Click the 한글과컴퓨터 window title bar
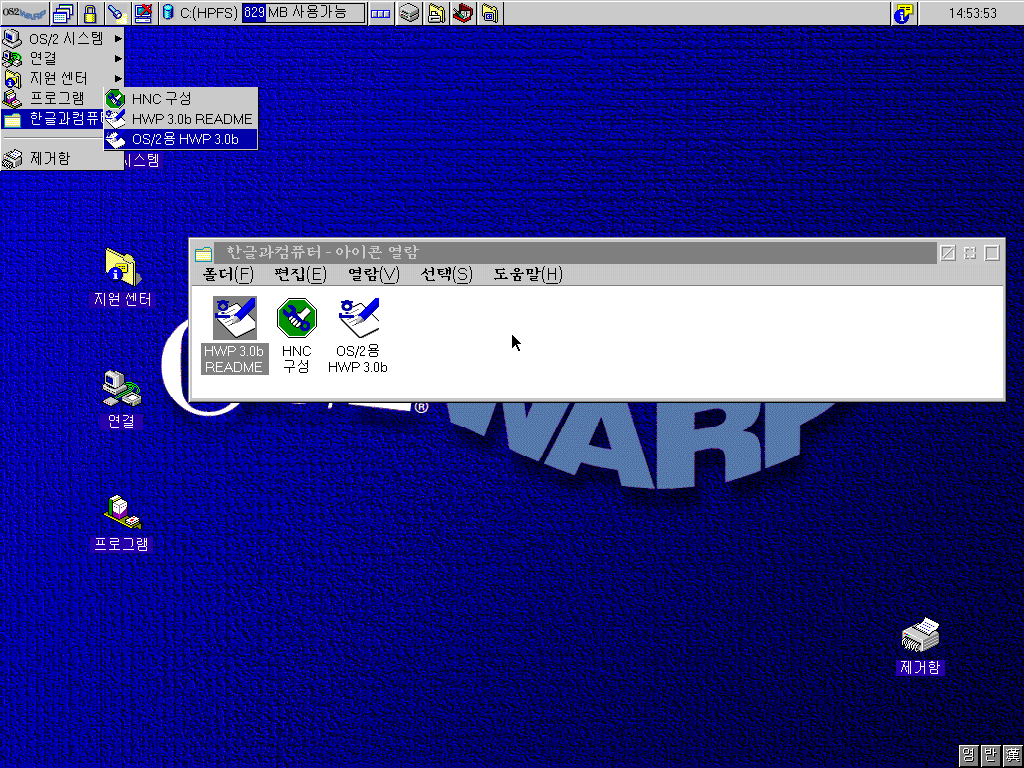This screenshot has height=768, width=1024. 577,253
